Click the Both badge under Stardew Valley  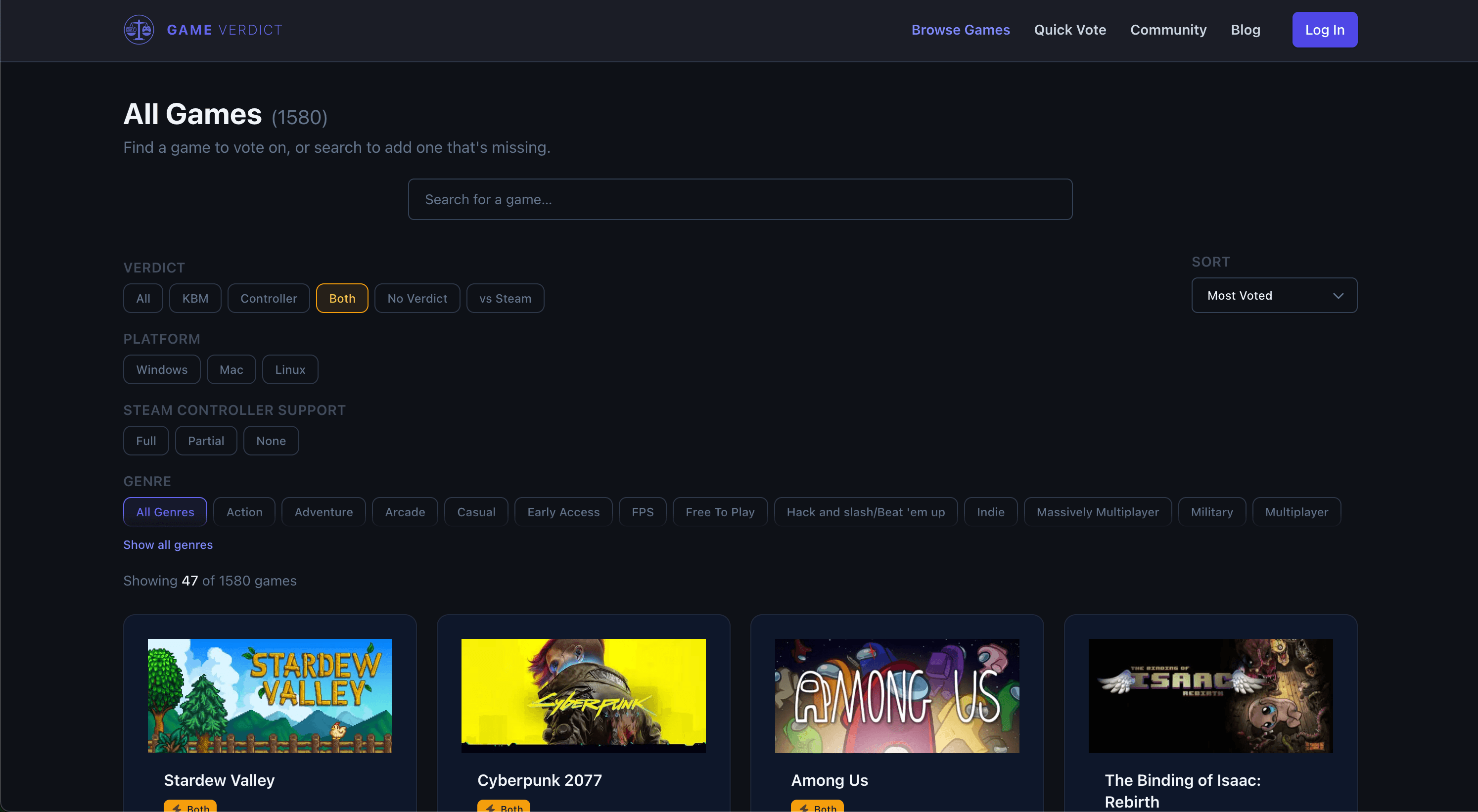click(x=190, y=806)
